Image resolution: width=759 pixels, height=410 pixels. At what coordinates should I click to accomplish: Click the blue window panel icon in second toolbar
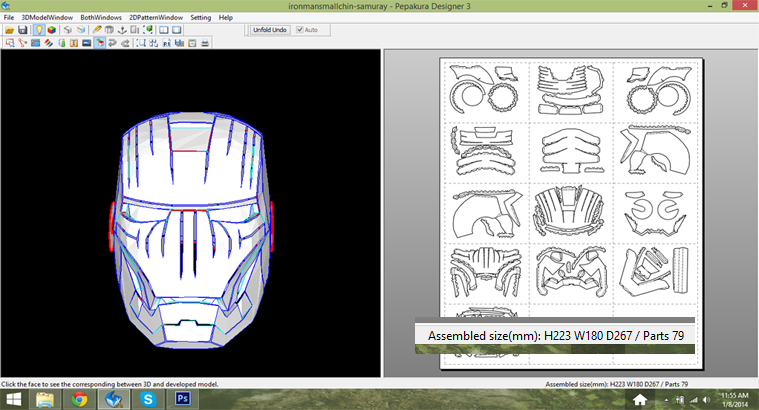pos(35,43)
